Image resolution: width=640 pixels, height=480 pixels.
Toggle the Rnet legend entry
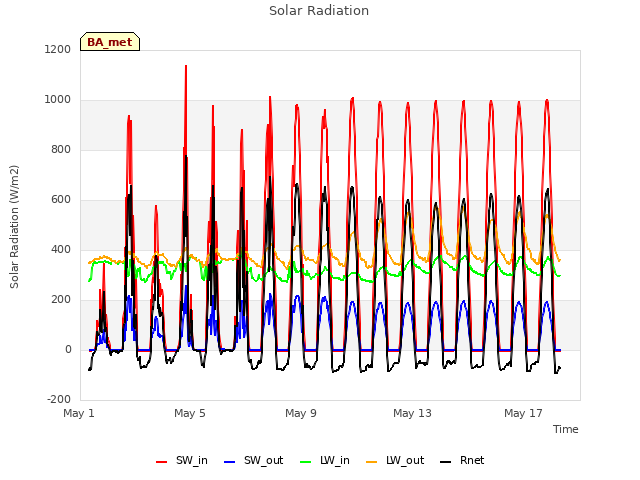462,461
